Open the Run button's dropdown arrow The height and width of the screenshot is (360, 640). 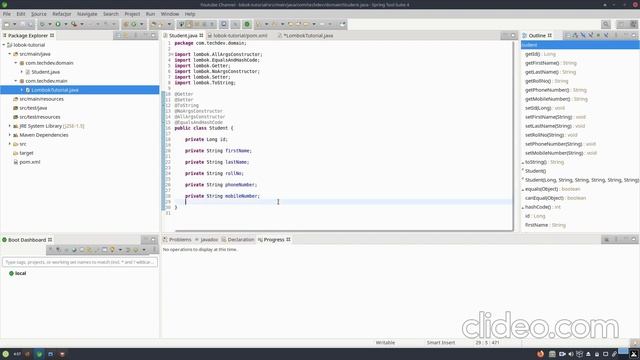pos(66,24)
